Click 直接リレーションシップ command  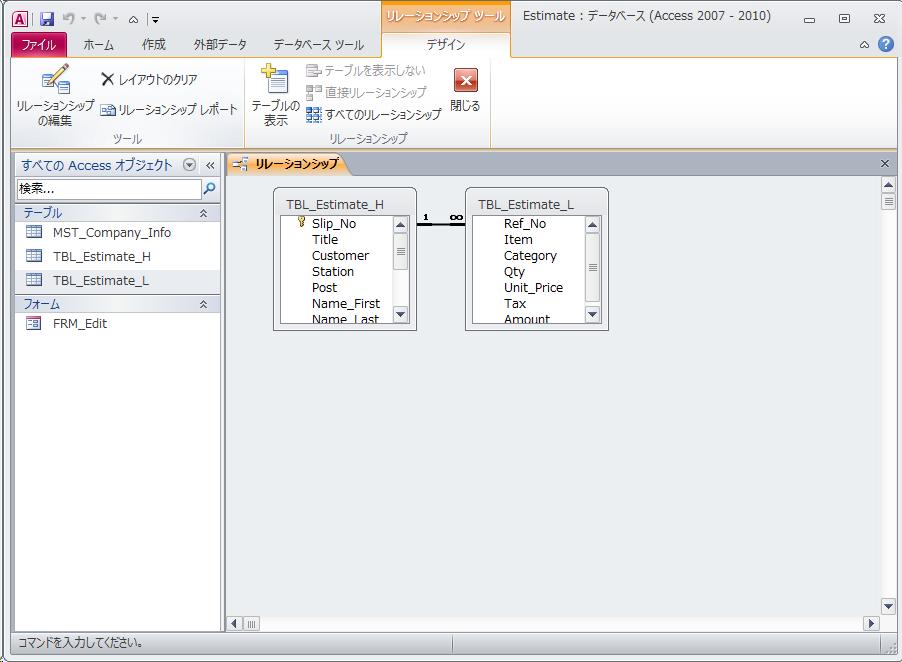tap(366, 92)
